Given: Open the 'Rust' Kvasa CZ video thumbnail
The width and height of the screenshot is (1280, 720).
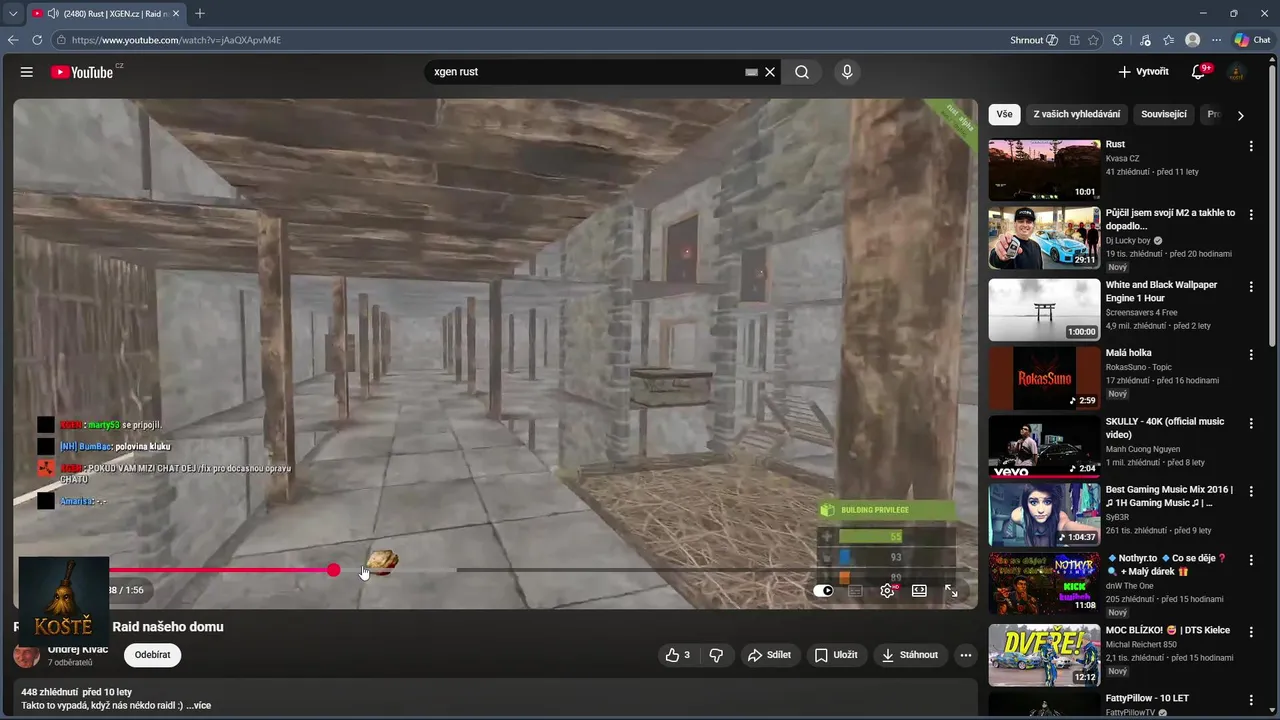Looking at the screenshot, I should coord(1044,170).
